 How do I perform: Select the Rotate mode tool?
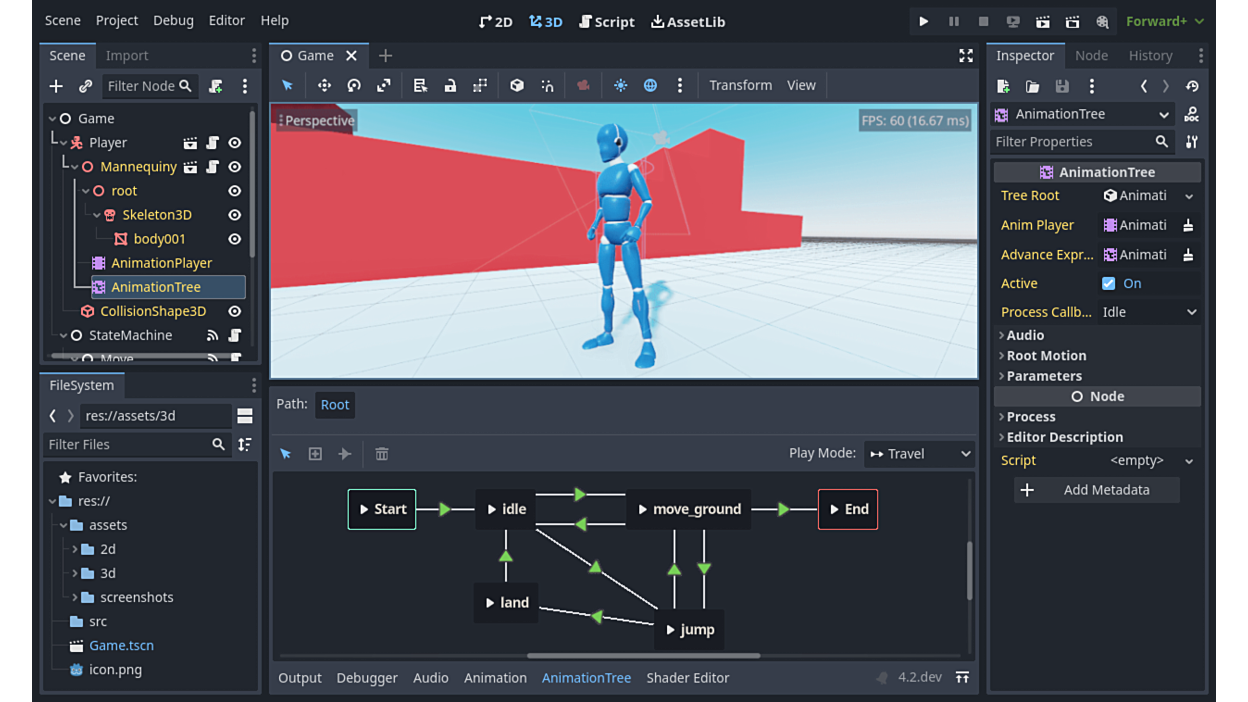(354, 86)
